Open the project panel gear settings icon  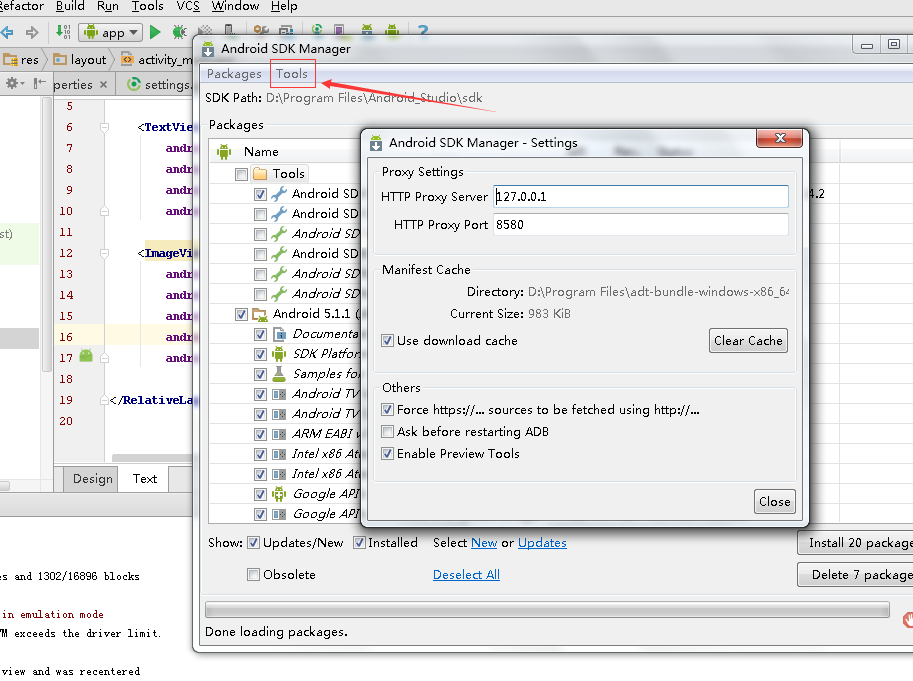14,84
